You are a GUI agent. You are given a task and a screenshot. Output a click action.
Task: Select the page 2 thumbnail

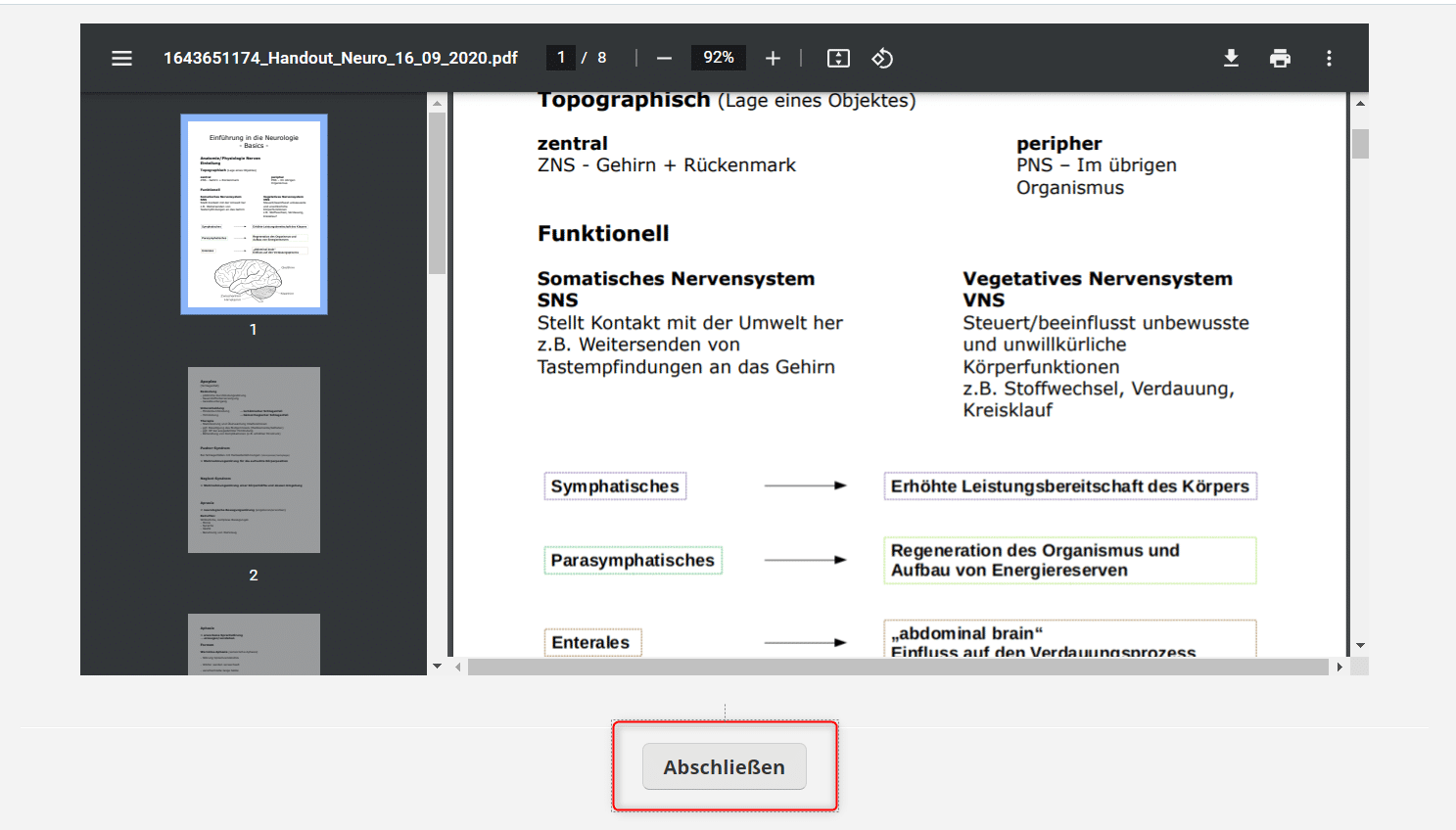click(x=254, y=460)
